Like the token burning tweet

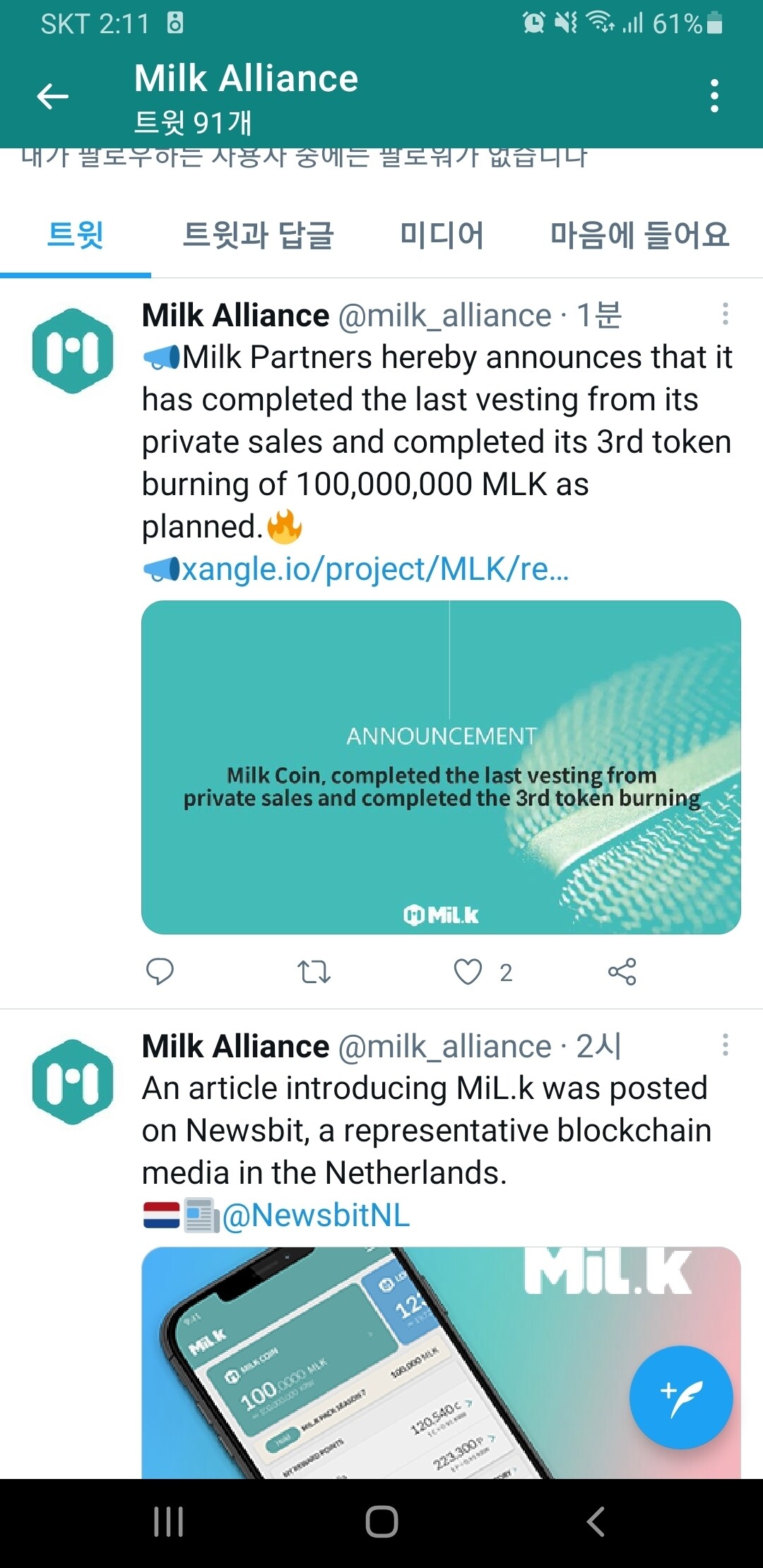tap(468, 972)
